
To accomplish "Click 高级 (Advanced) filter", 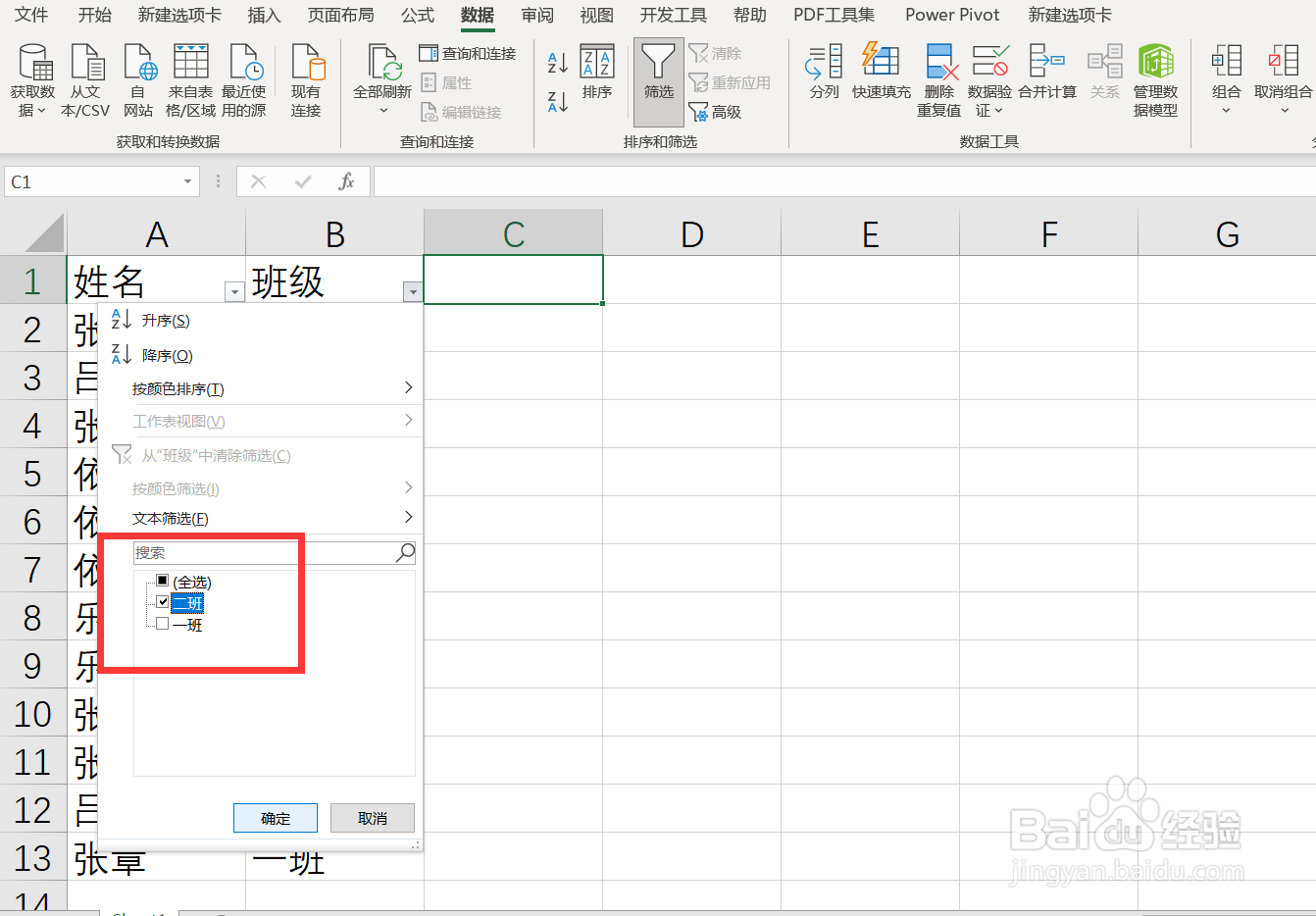I will [x=716, y=112].
